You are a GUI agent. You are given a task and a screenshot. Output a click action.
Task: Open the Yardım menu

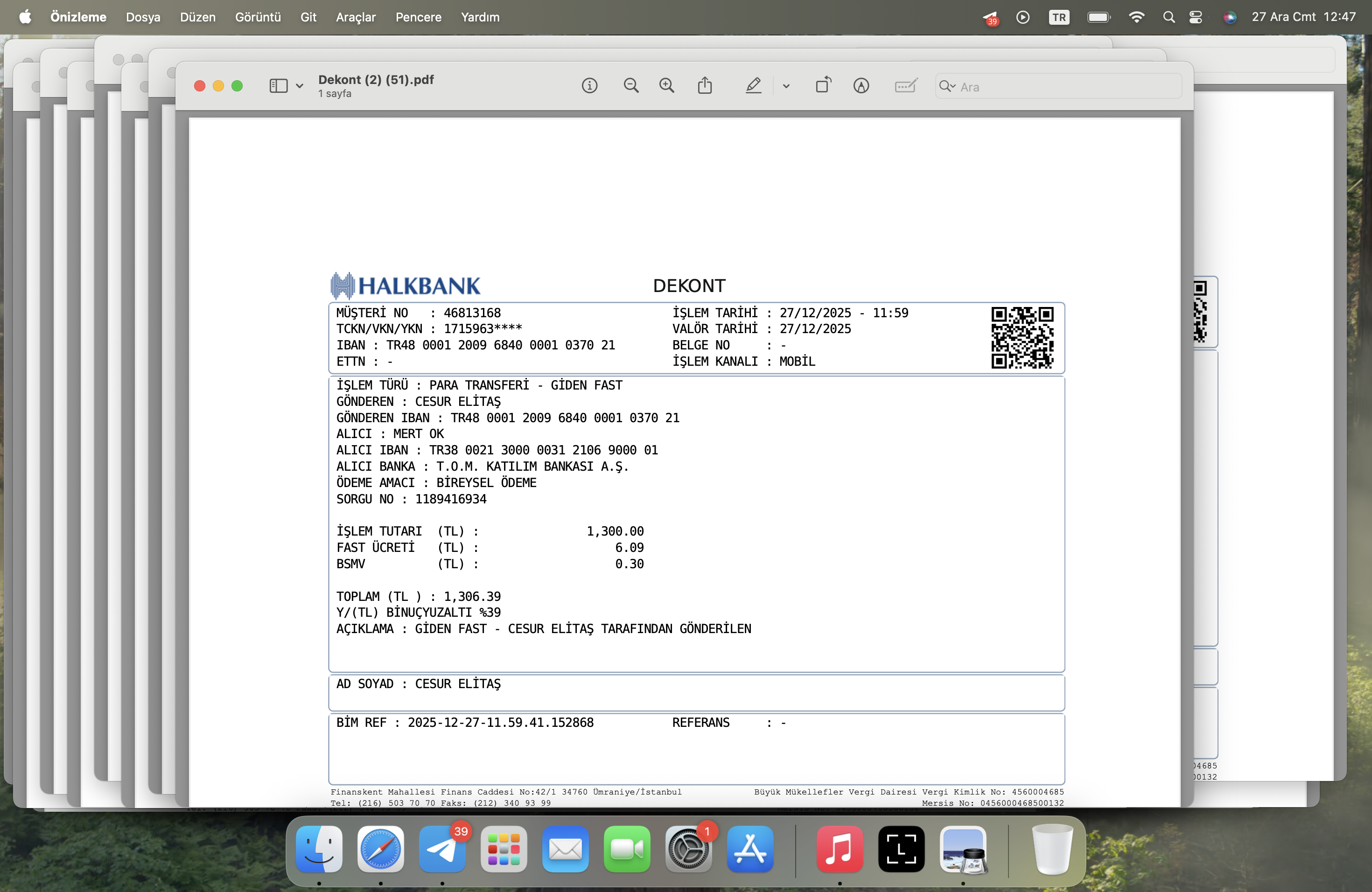pyautogui.click(x=480, y=17)
